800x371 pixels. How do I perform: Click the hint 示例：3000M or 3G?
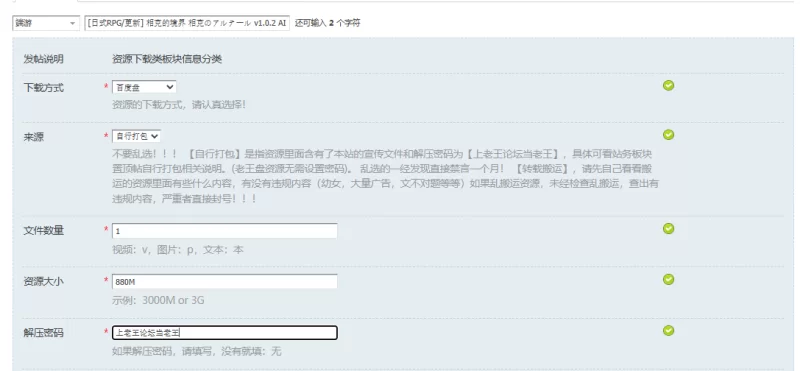158,300
